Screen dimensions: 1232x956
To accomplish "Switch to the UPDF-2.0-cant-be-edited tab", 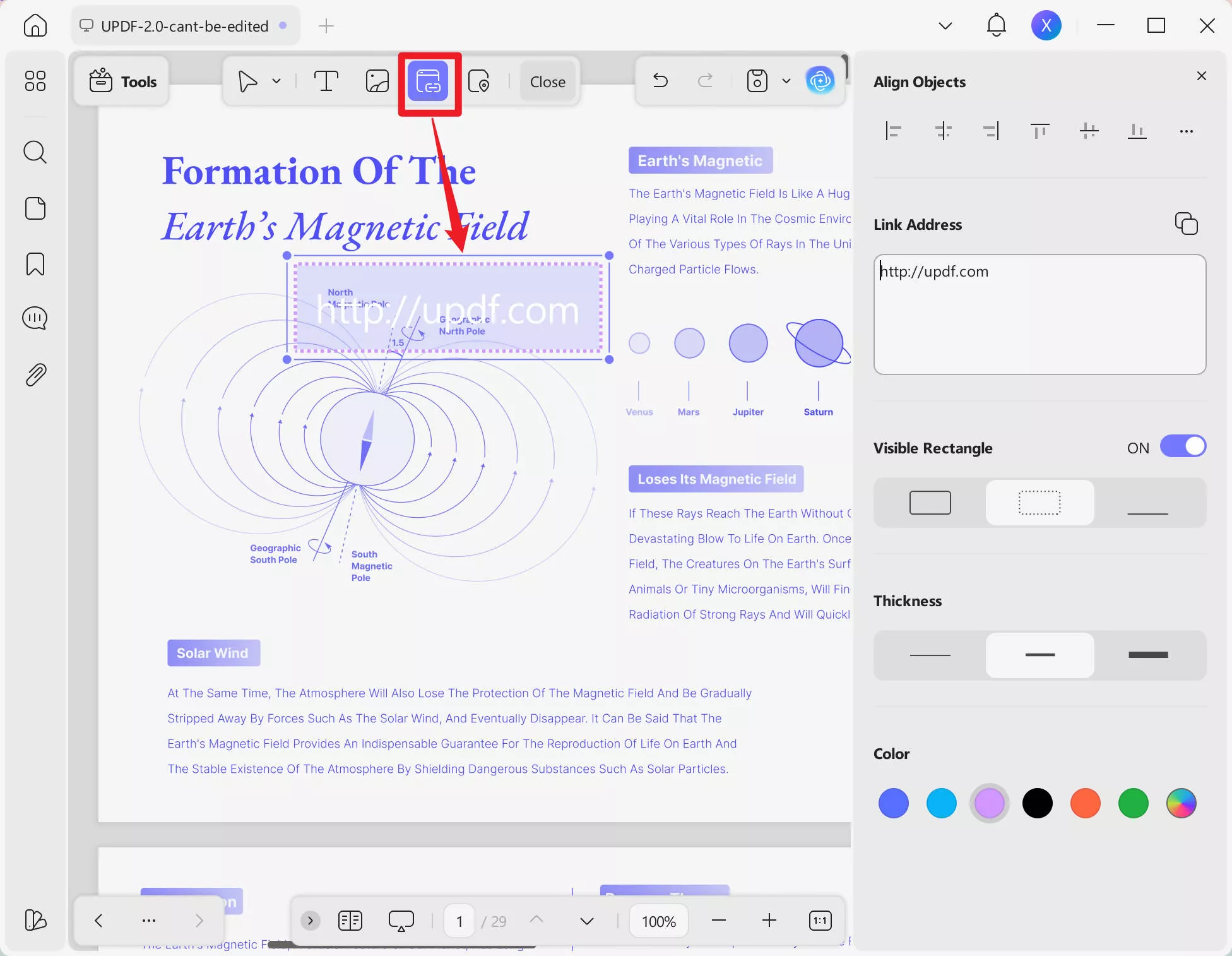I will click(184, 26).
